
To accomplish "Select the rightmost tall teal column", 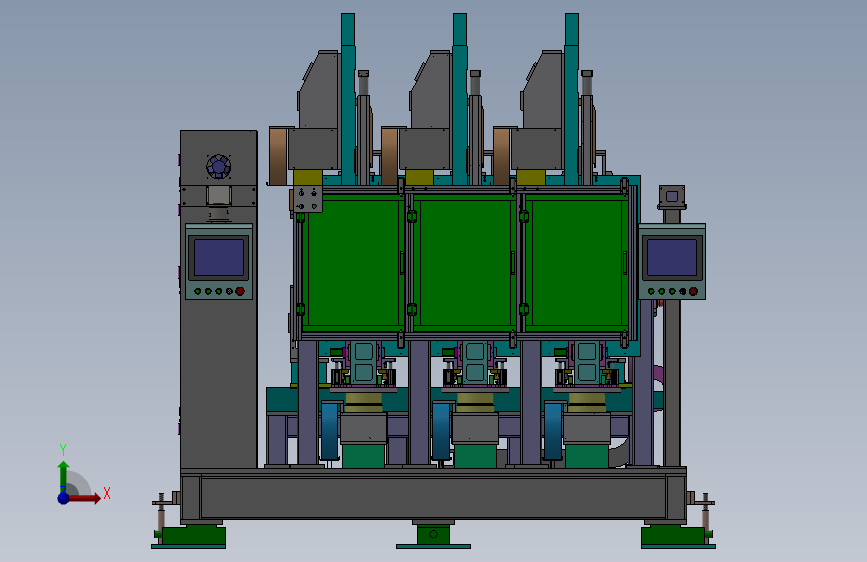I will tap(572, 100).
